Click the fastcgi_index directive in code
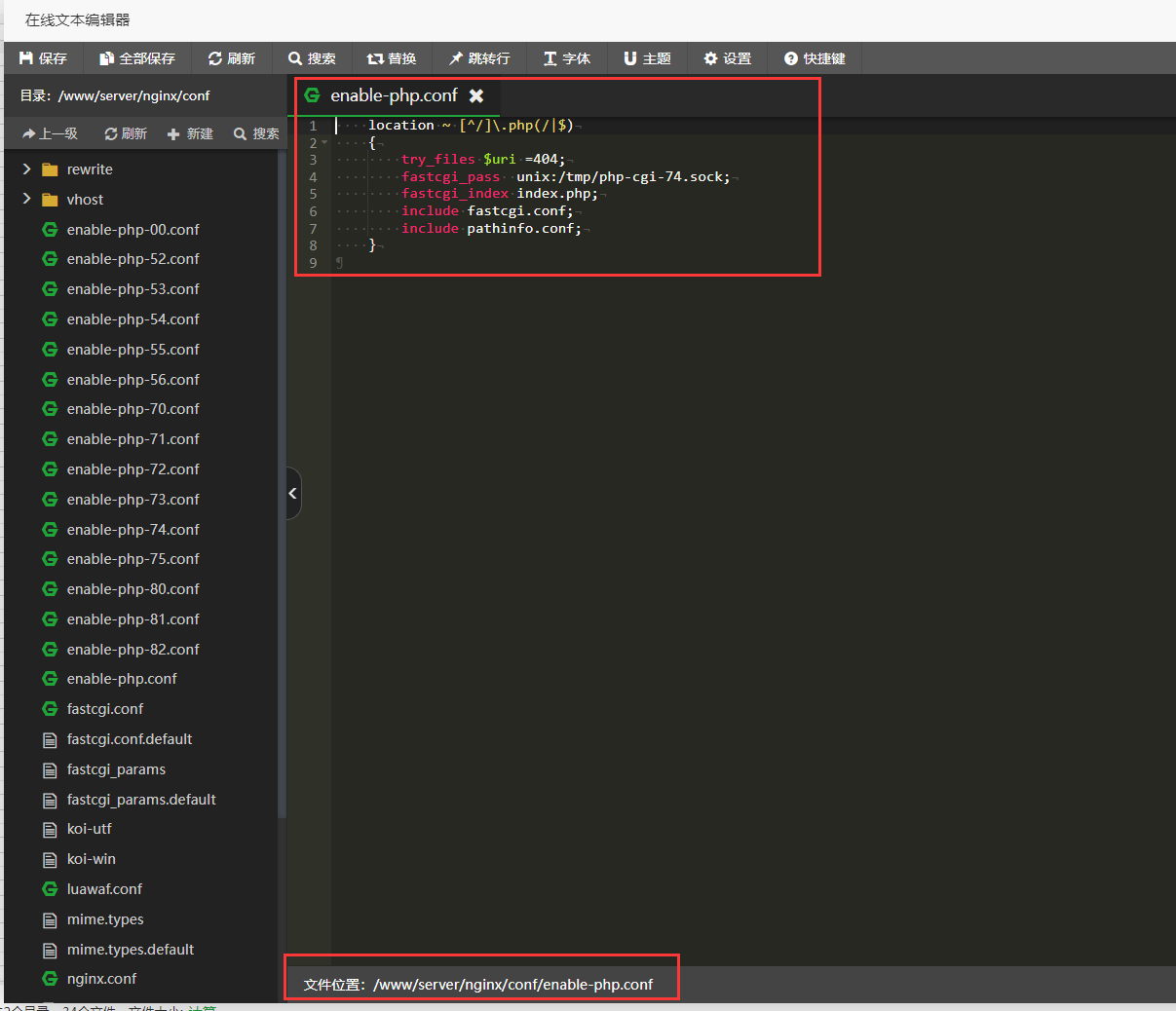This screenshot has height=1011, width=1176. pyautogui.click(x=455, y=194)
